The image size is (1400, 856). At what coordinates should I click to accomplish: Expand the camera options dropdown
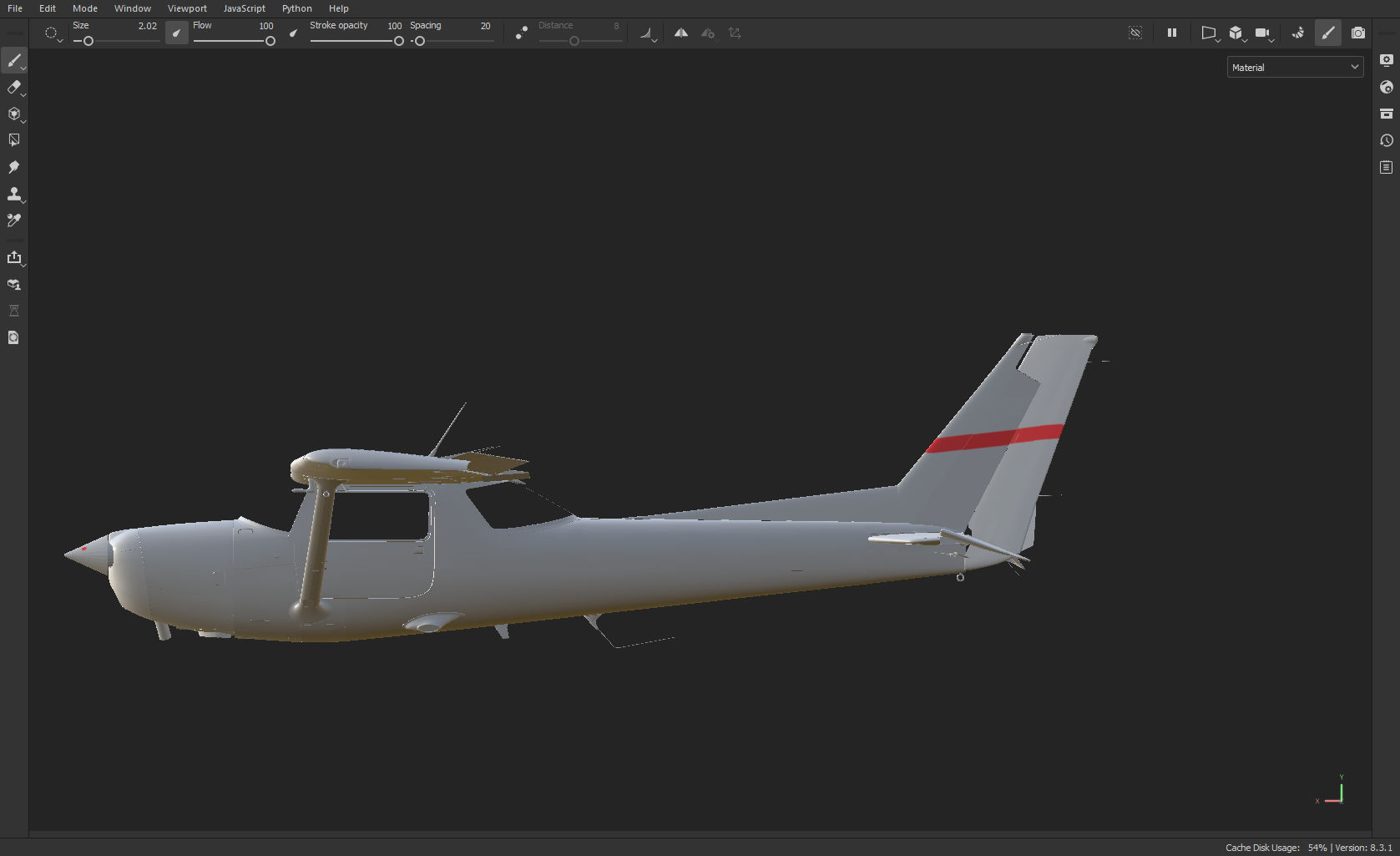tap(1271, 39)
